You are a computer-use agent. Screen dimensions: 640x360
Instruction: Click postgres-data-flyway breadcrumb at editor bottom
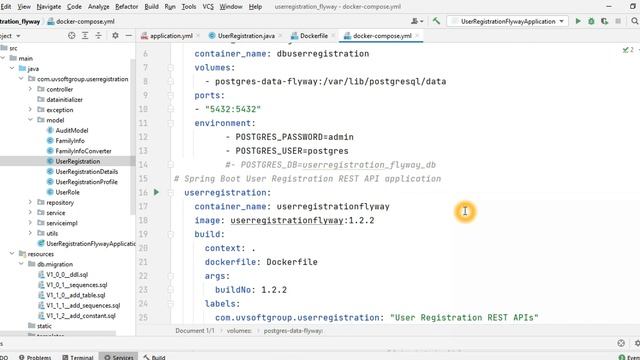tap(293, 331)
